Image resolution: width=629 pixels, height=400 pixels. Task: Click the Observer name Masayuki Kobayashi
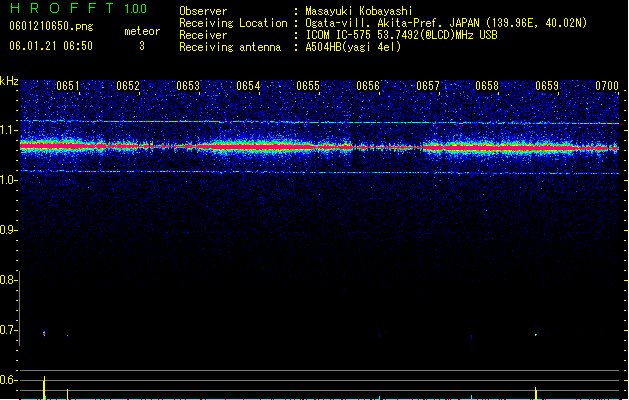(x=359, y=11)
